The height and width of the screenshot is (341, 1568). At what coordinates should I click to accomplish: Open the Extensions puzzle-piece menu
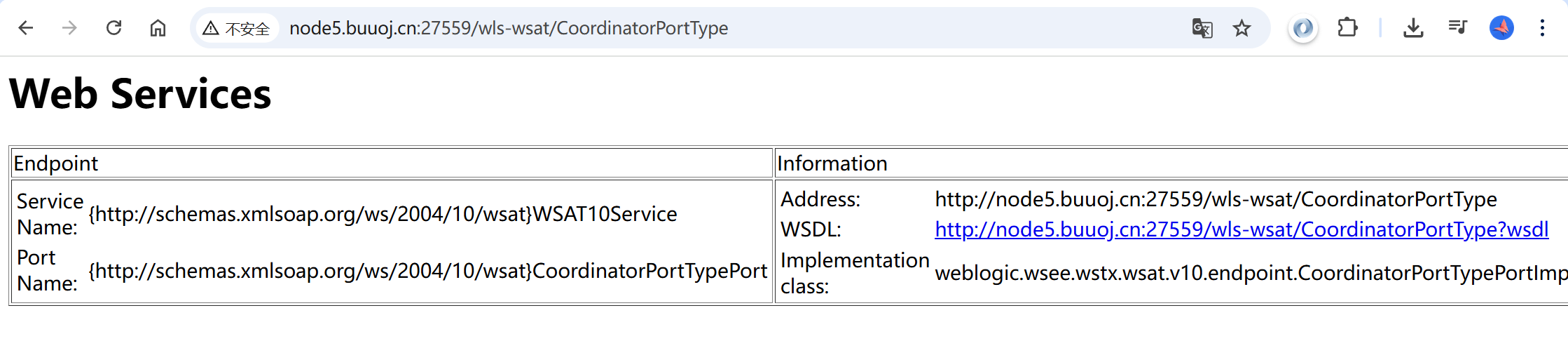coord(1347,28)
